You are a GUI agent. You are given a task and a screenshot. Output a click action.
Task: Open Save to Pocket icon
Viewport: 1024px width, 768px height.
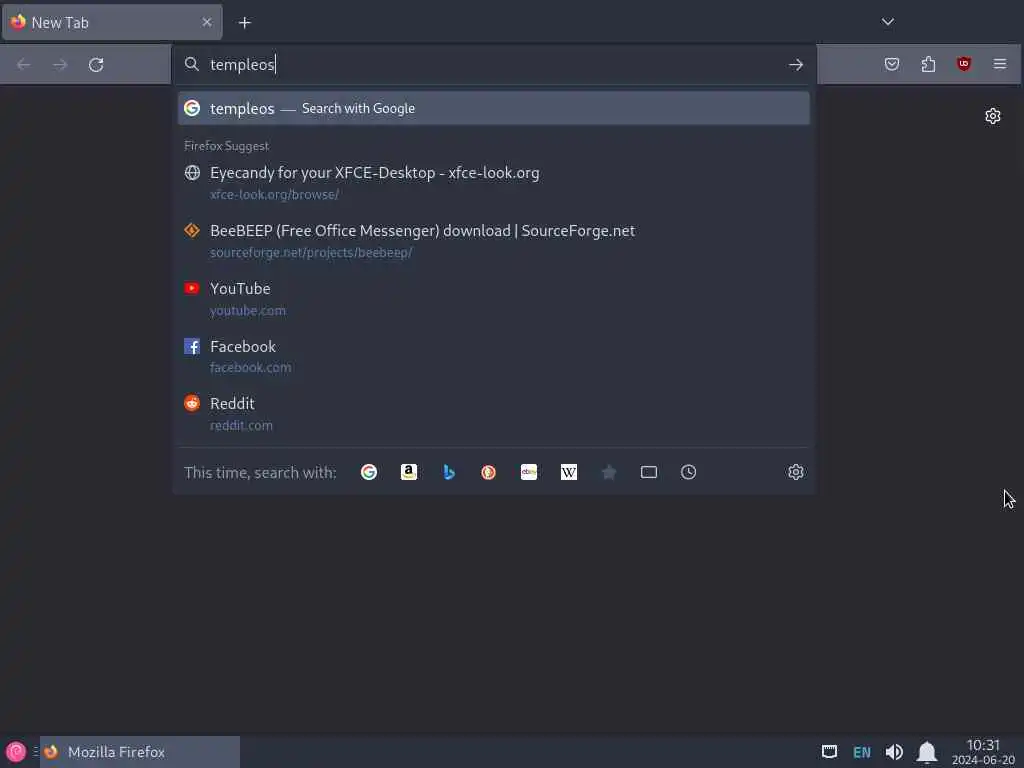pos(891,64)
